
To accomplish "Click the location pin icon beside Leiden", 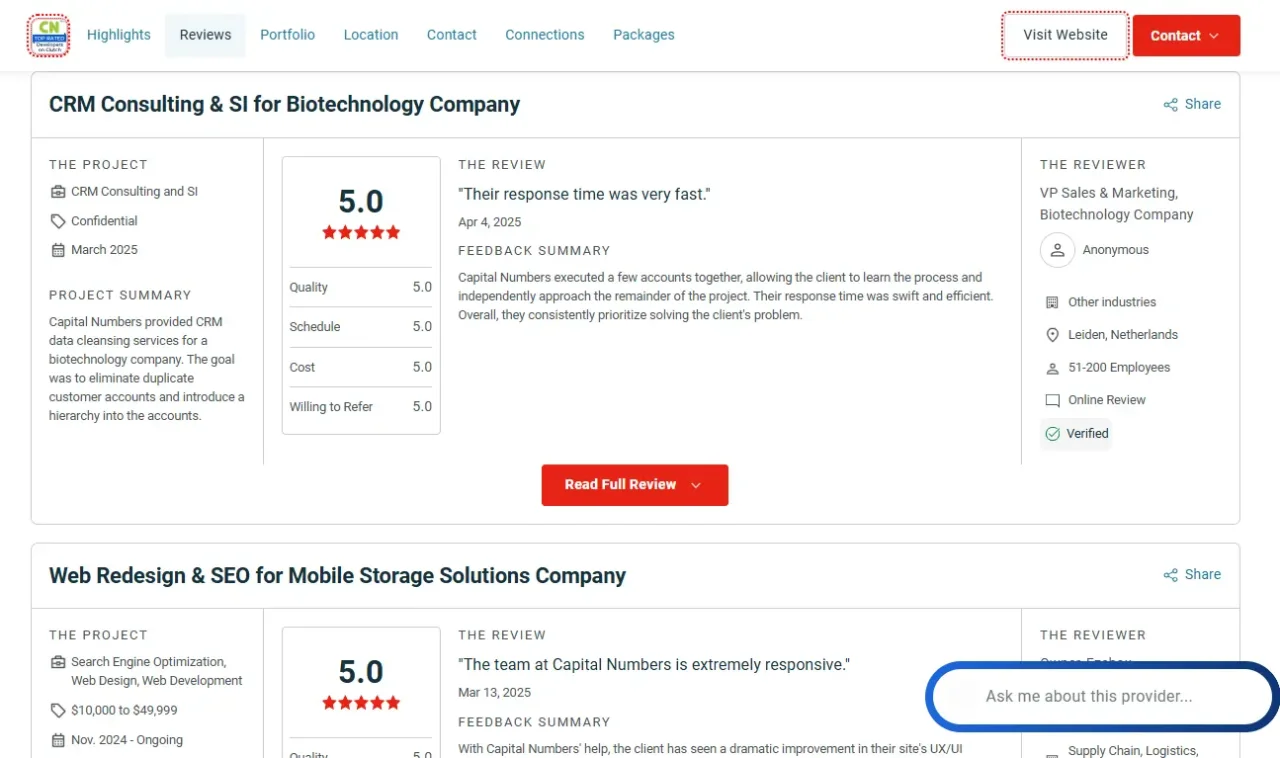I will pyautogui.click(x=1052, y=335).
